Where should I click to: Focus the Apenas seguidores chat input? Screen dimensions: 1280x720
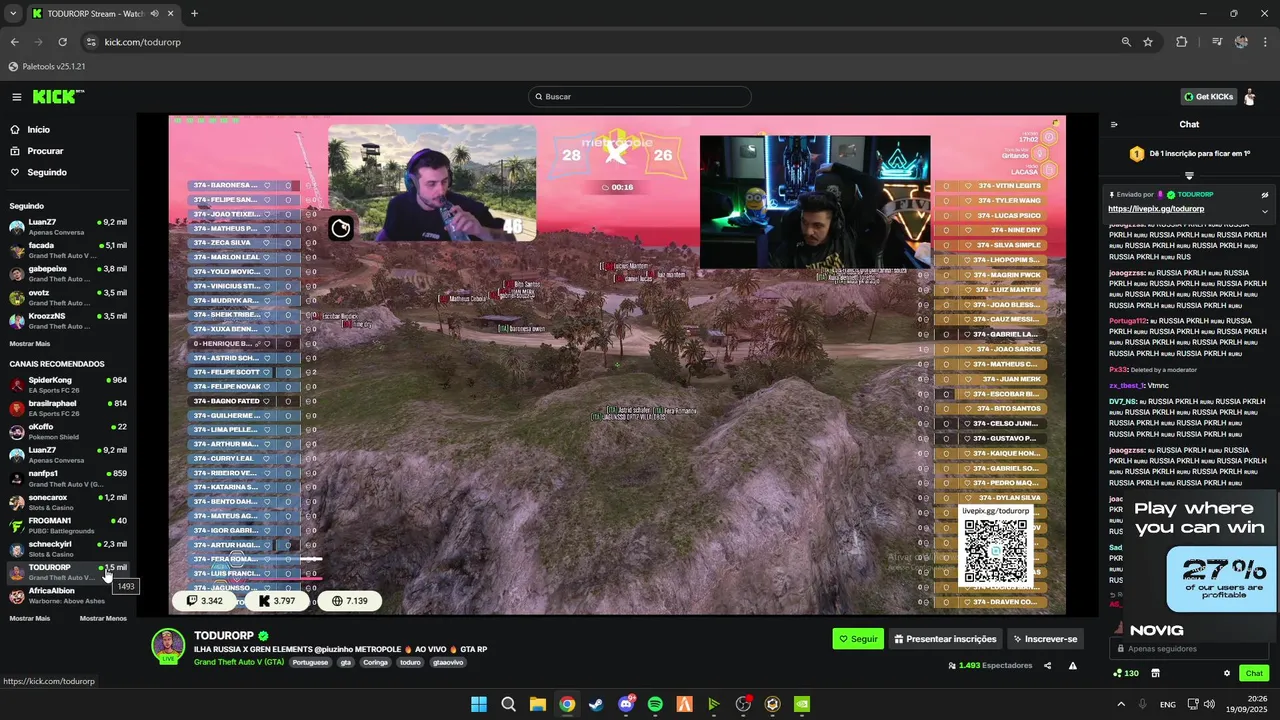[1189, 649]
